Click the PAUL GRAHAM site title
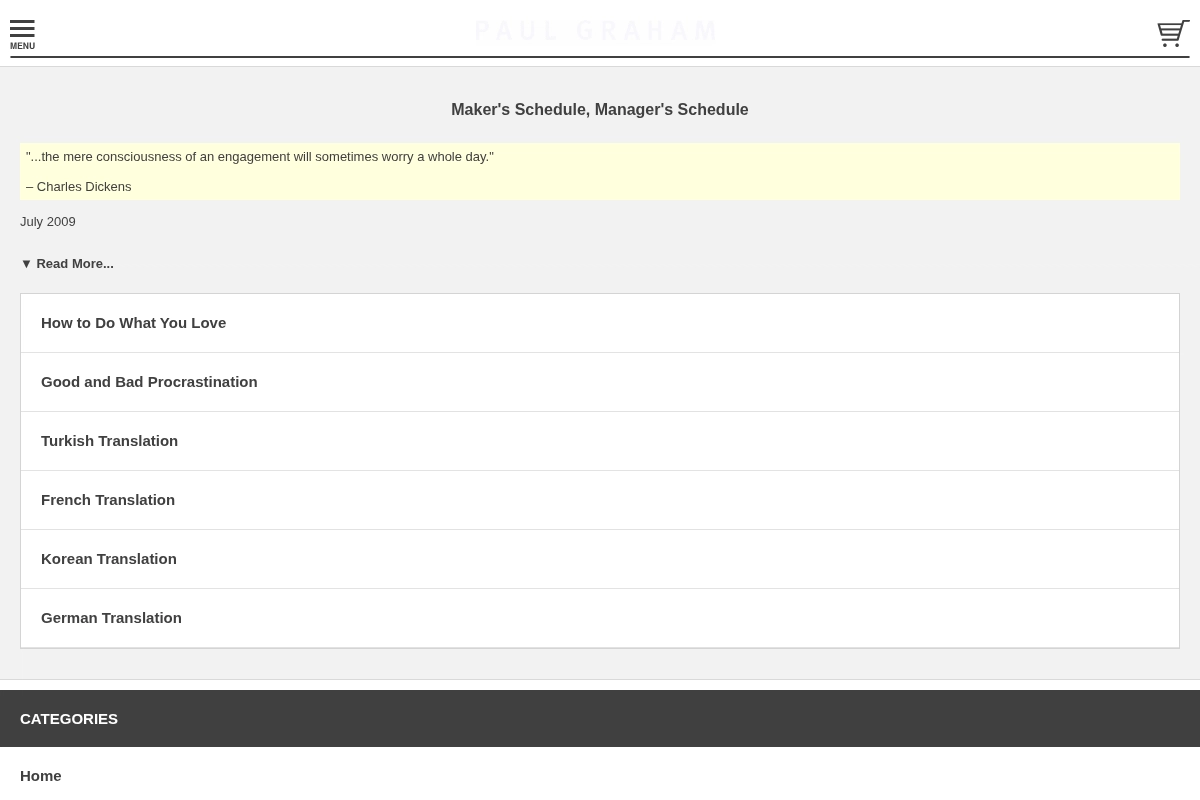Screen dimensions: 1200x800 (x=597, y=31)
